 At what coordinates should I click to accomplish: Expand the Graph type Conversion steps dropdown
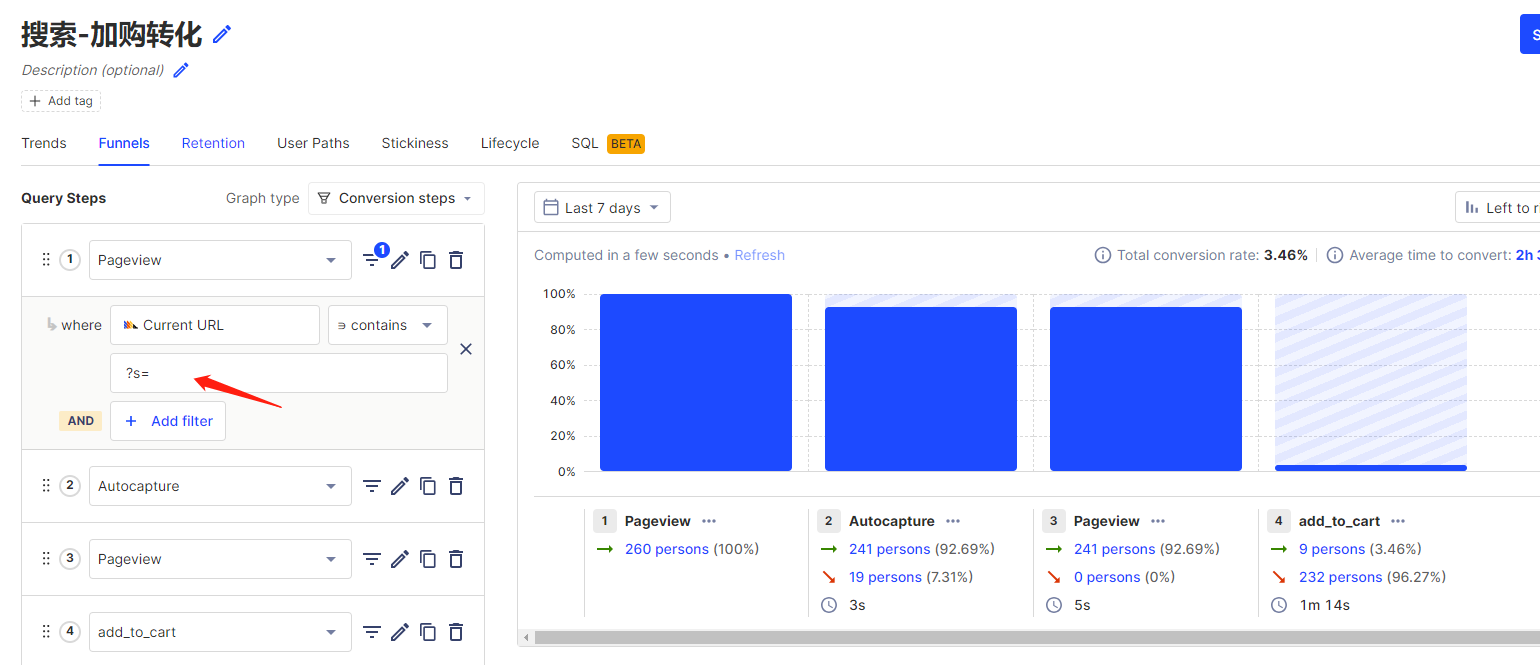[x=396, y=198]
